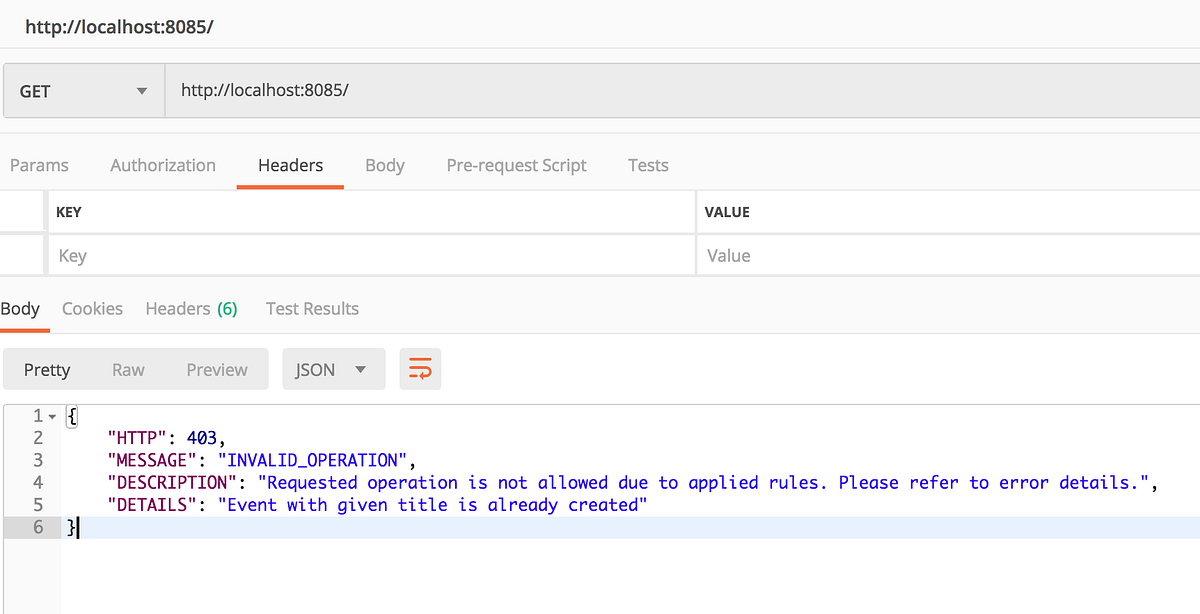Select the Pre-request Script section
The width and height of the screenshot is (1200, 614).
click(516, 165)
